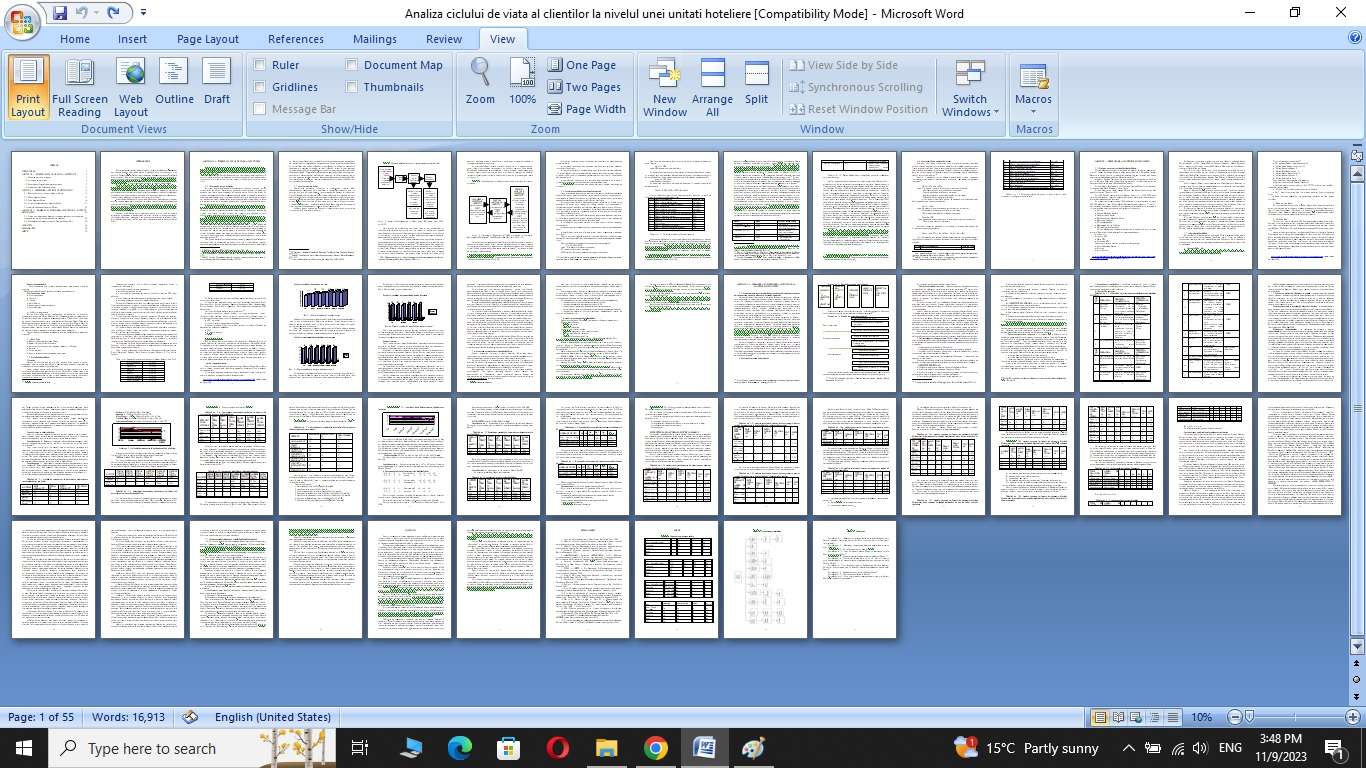This screenshot has height=768, width=1366.
Task: Enable the Ruler checkbox
Action: coord(260,65)
